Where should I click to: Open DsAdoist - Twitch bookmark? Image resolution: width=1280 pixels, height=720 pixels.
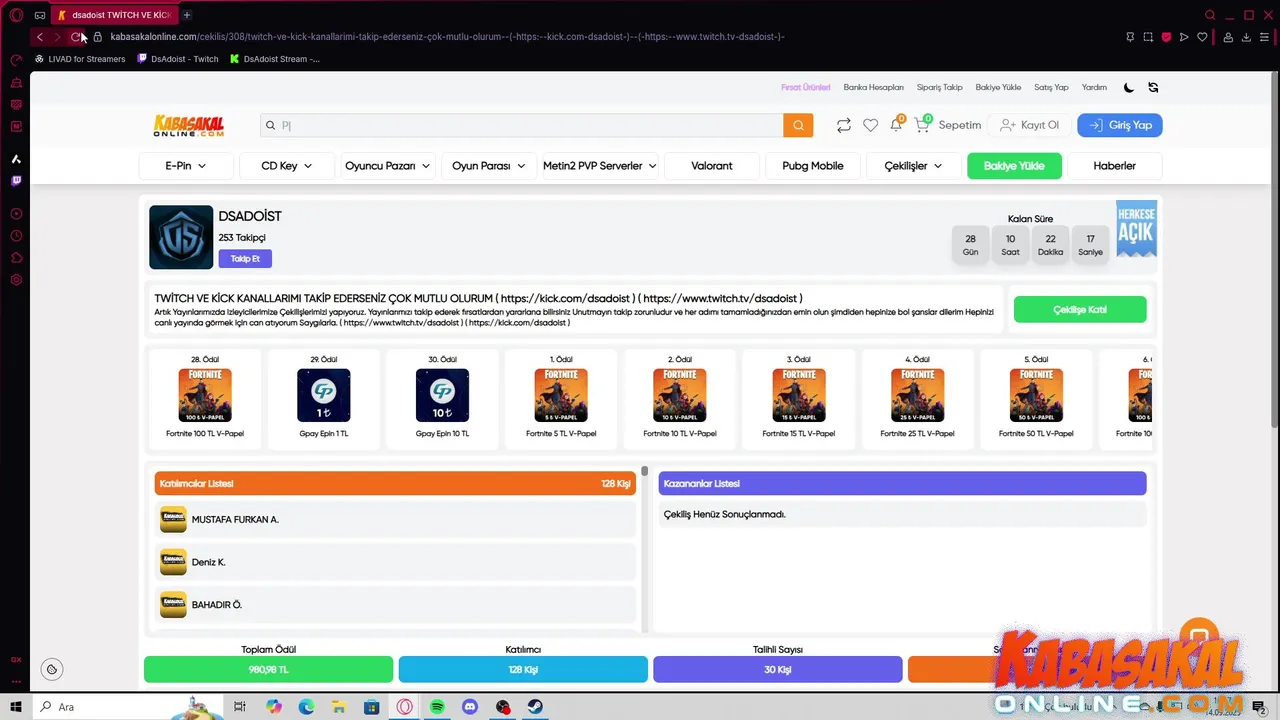pos(178,59)
